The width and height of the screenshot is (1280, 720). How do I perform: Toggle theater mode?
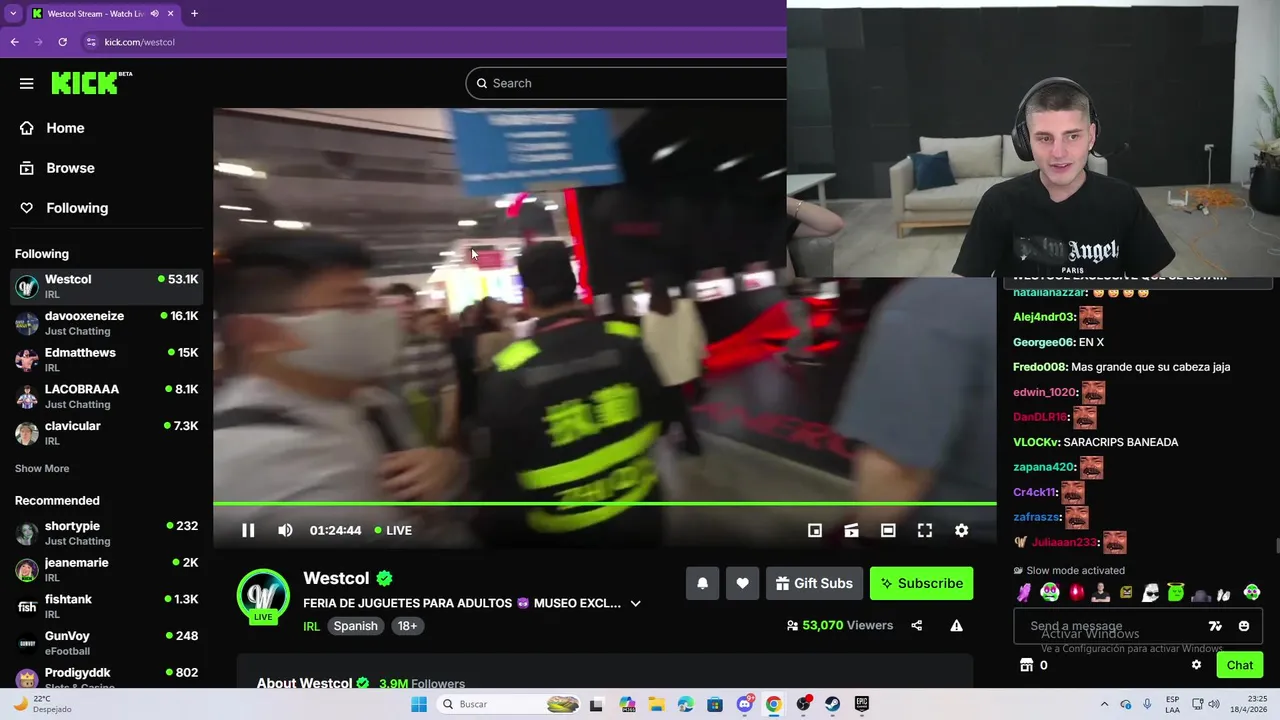(x=888, y=530)
